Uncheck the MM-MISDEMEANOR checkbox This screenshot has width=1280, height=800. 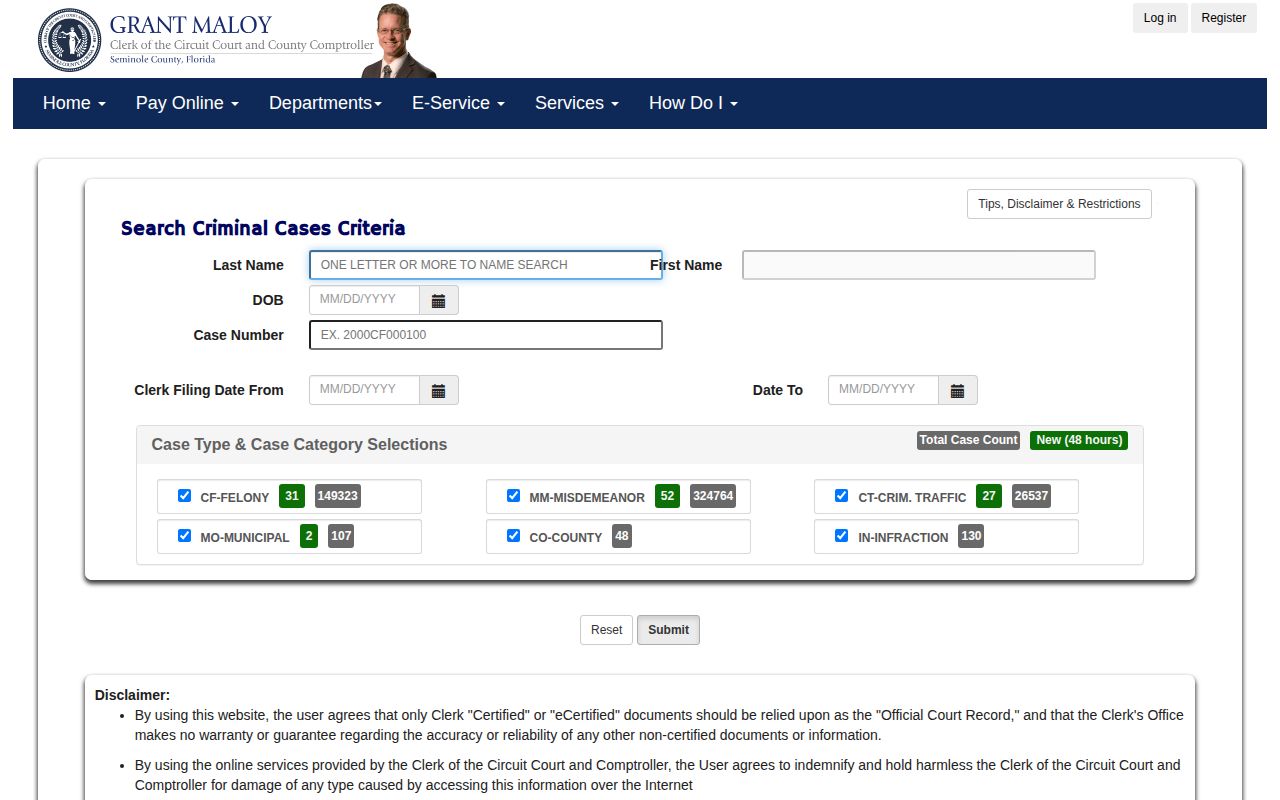click(513, 495)
